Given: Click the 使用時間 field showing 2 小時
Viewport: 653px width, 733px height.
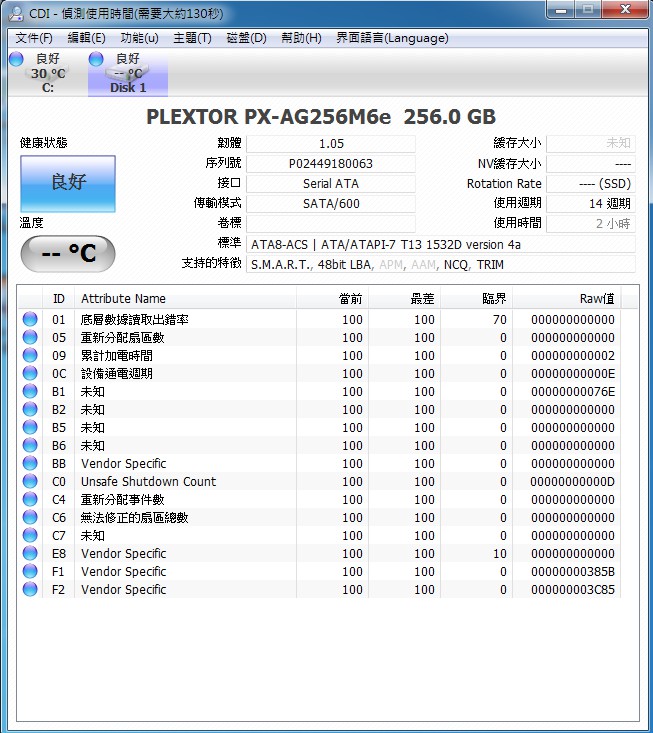Looking at the screenshot, I should (x=591, y=223).
